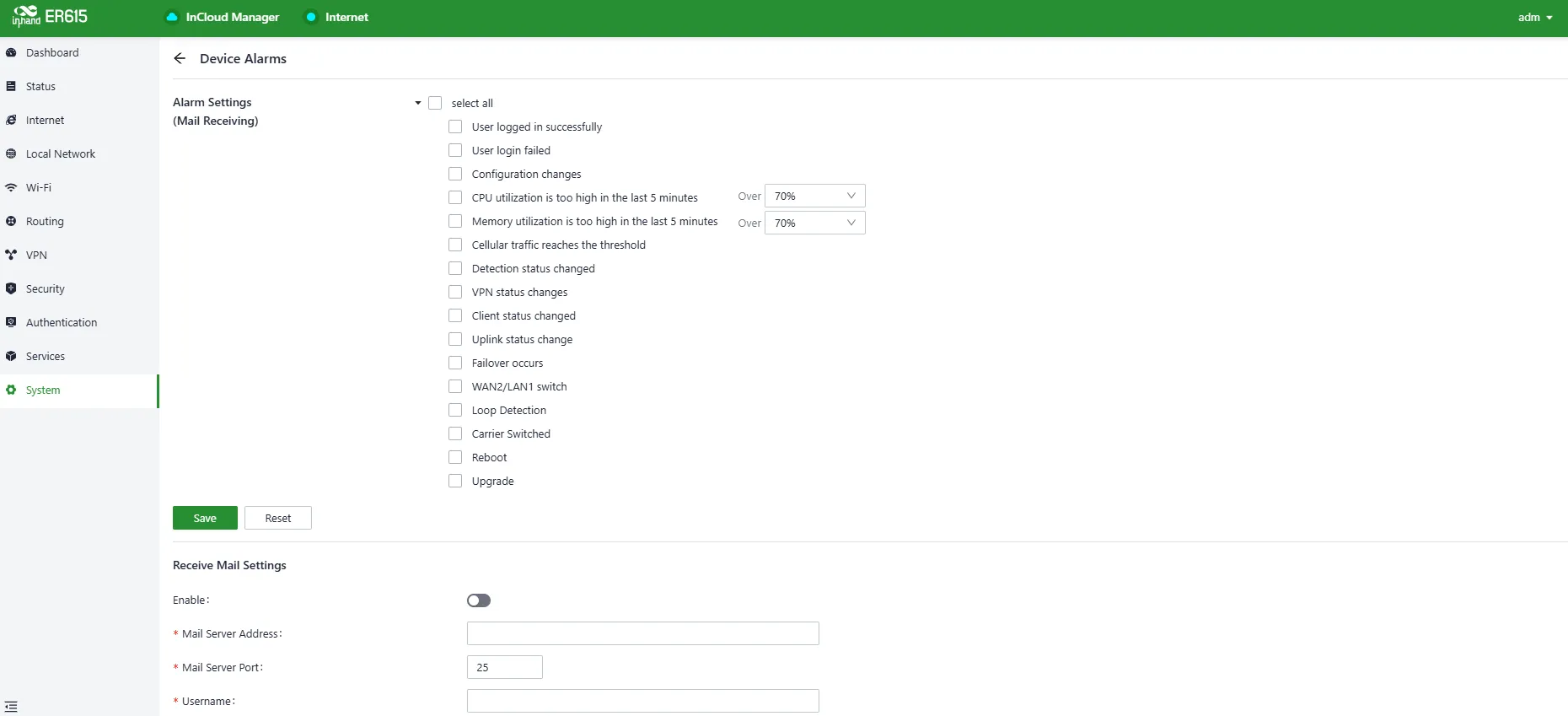This screenshot has width=1568, height=716.
Task: Collapse the alarm list triangle beside select all
Action: 417,103
